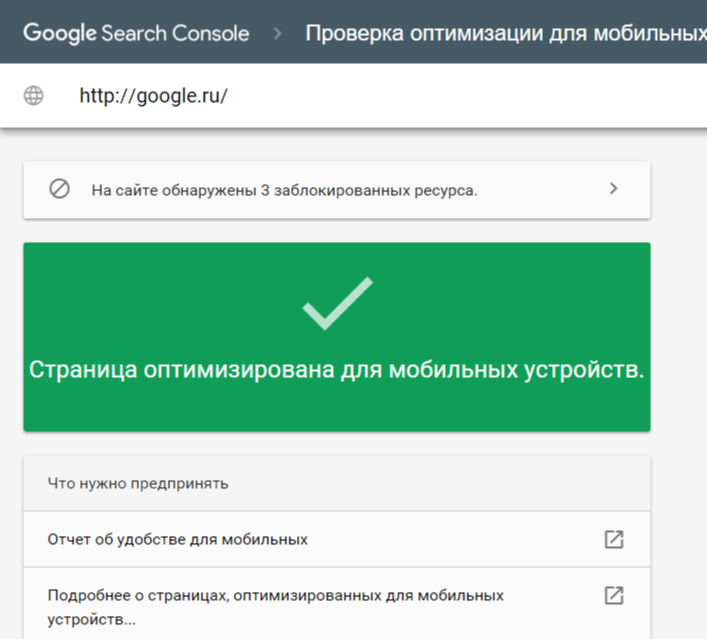Viewport: 707px width, 639px height.
Task: Click the white checkmark icon
Action: pyautogui.click(x=337, y=303)
